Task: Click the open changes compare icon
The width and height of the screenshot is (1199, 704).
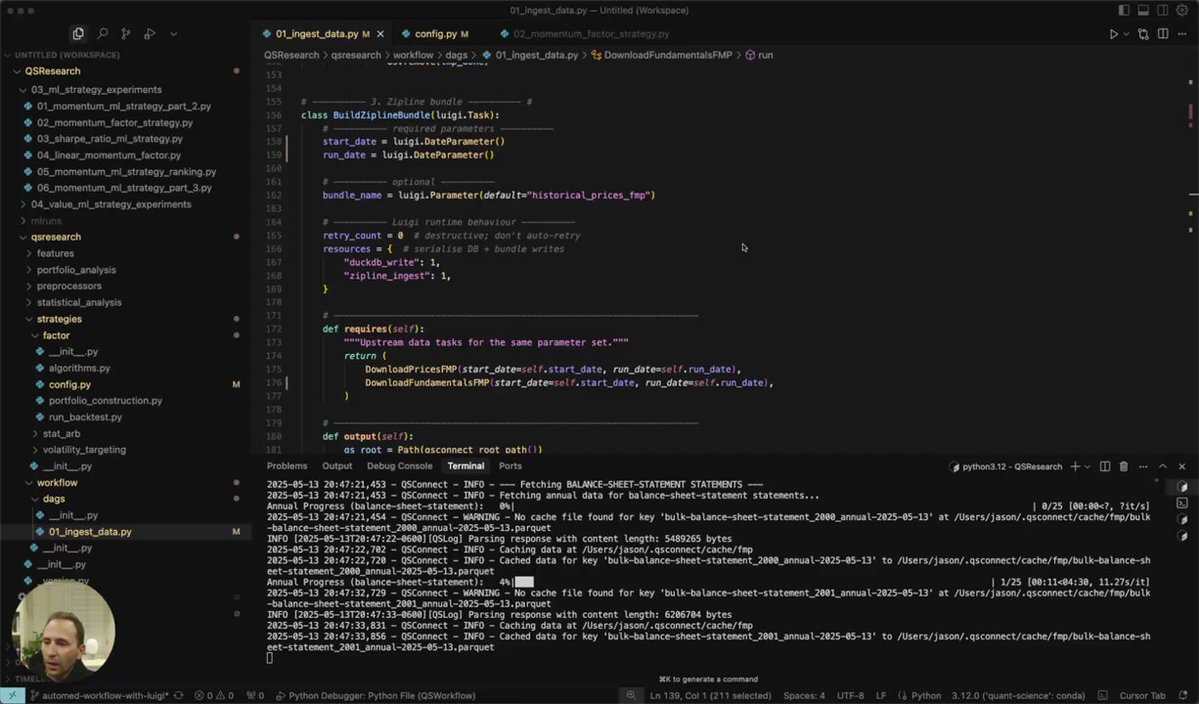Action: pos(1143,34)
